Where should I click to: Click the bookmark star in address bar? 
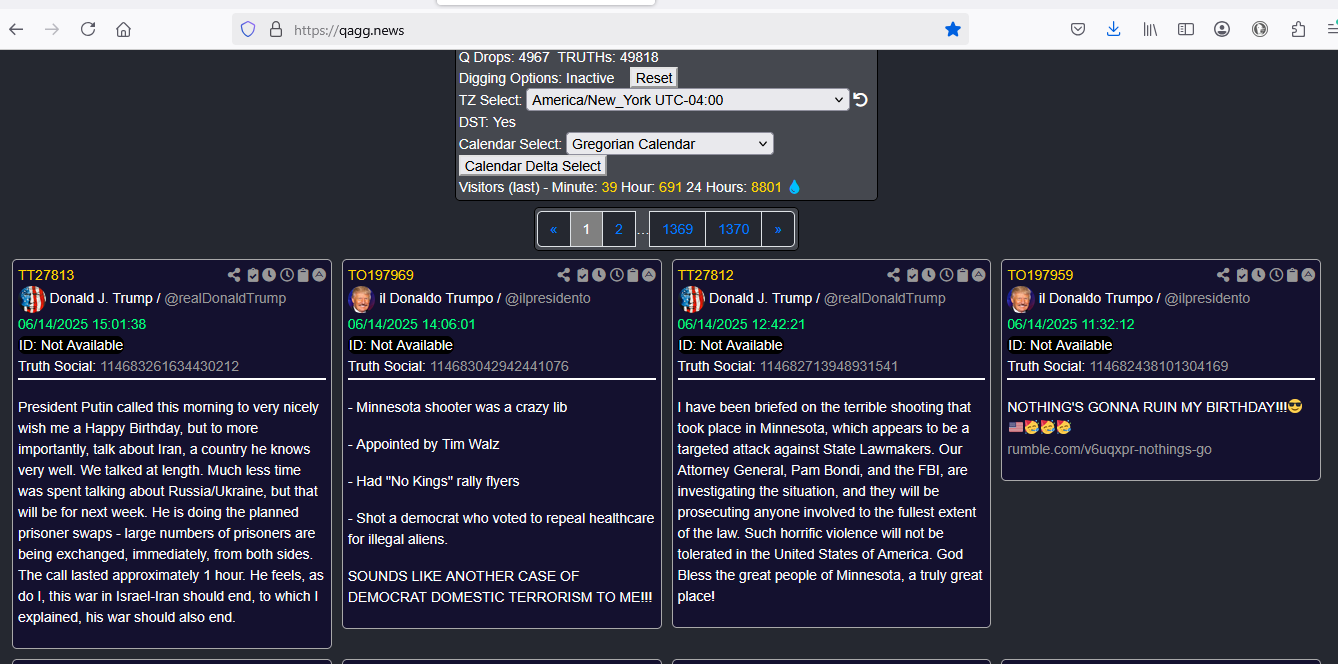click(x=953, y=30)
